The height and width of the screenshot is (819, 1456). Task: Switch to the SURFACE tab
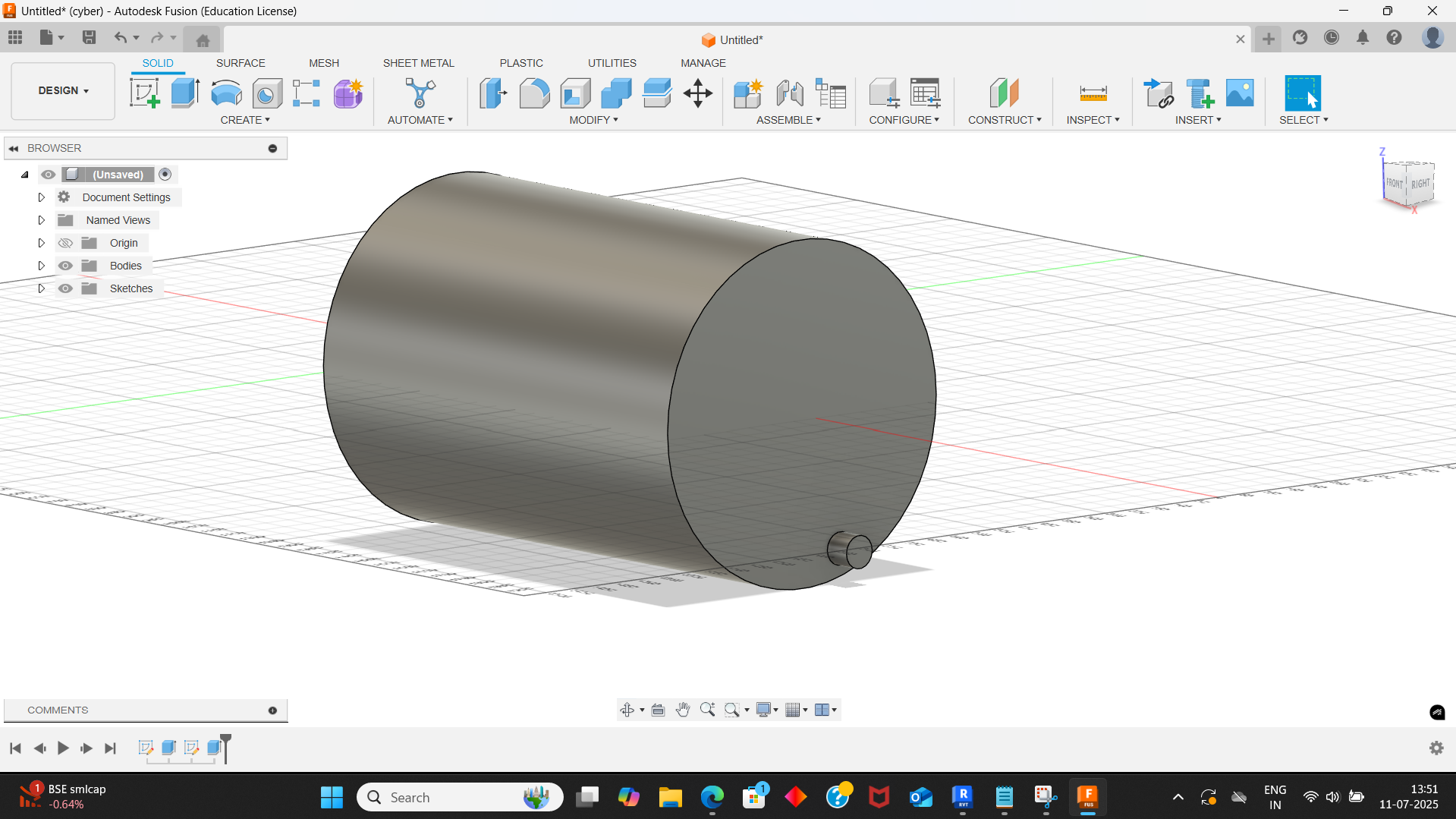pos(241,63)
